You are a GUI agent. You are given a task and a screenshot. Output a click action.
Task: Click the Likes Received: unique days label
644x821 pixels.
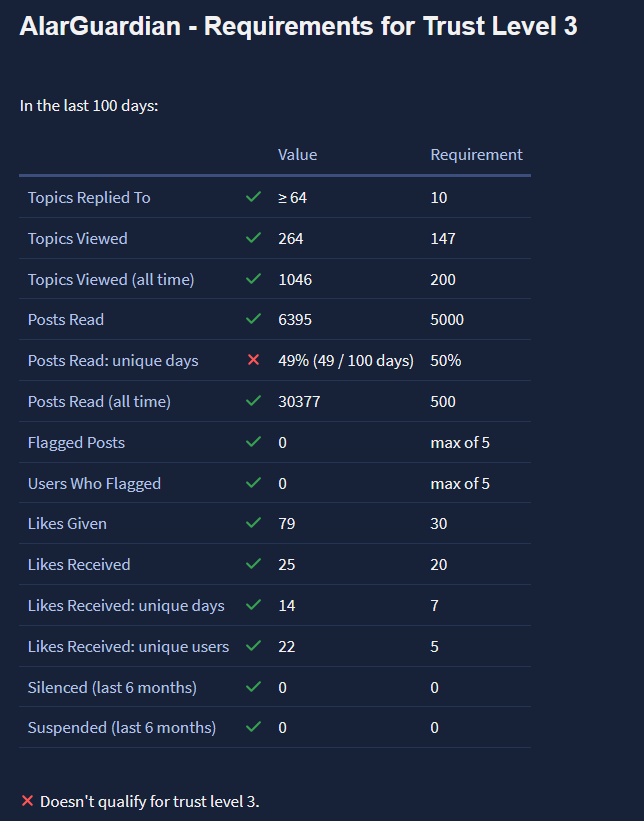(126, 606)
